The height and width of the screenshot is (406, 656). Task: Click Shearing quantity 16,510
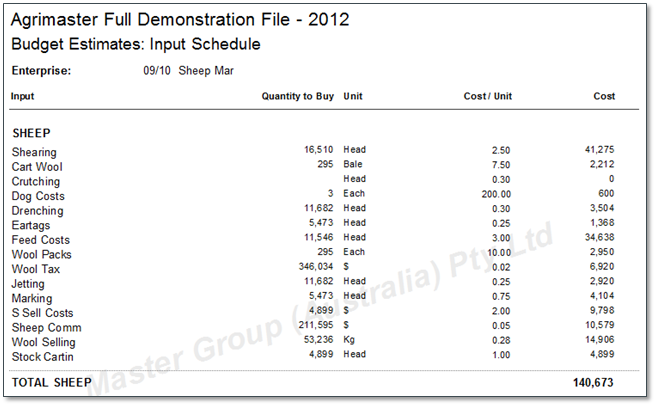click(318, 150)
